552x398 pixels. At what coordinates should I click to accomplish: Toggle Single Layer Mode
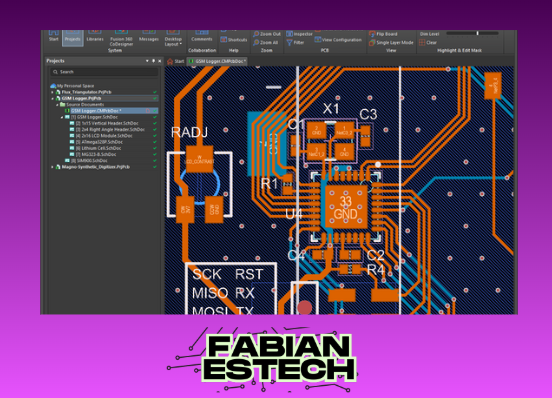point(391,43)
